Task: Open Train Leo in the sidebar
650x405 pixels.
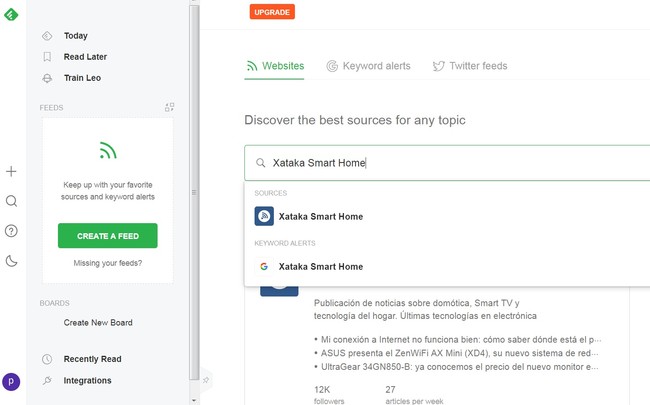Action: 82,78
